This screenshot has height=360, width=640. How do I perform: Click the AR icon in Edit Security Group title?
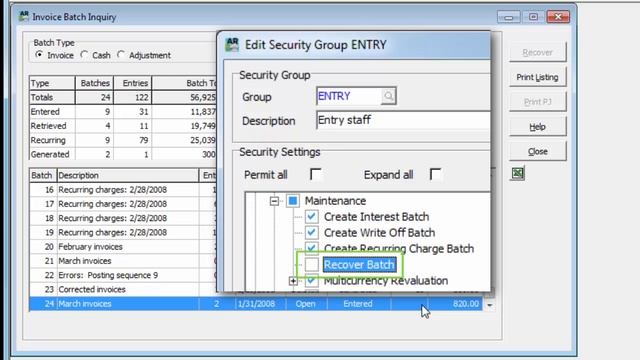[x=232, y=44]
